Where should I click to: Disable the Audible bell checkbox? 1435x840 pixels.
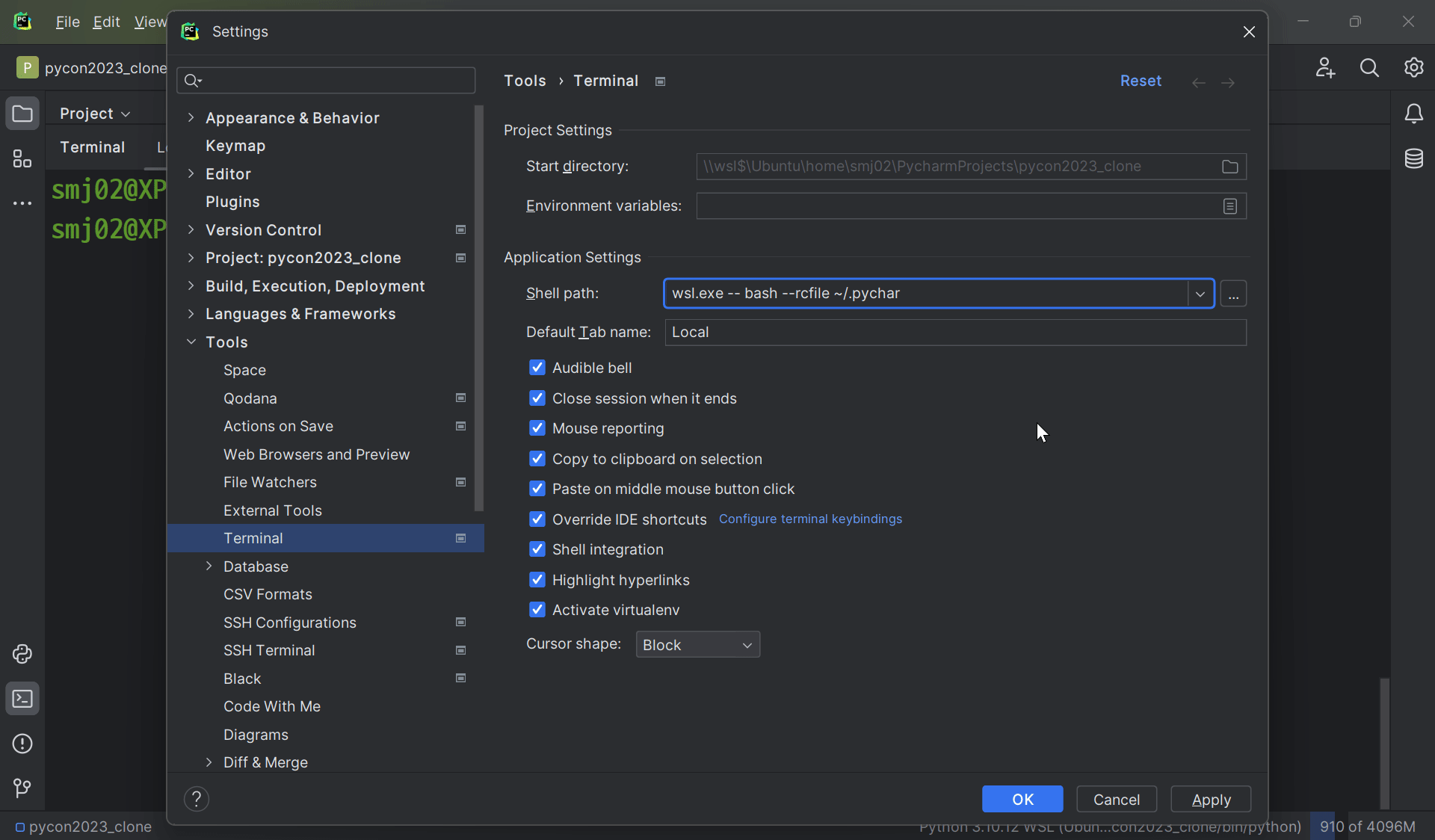pos(537,368)
